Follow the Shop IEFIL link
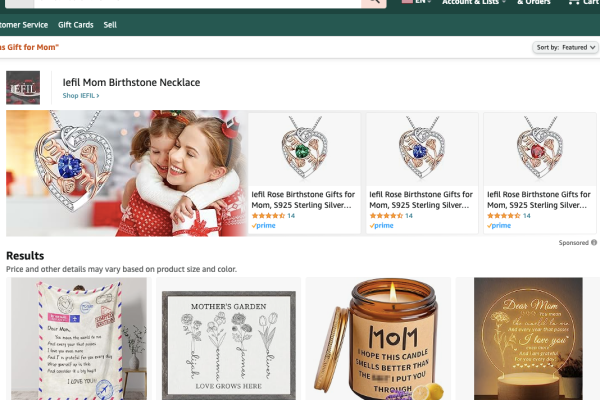600x400 pixels. pyautogui.click(x=81, y=96)
